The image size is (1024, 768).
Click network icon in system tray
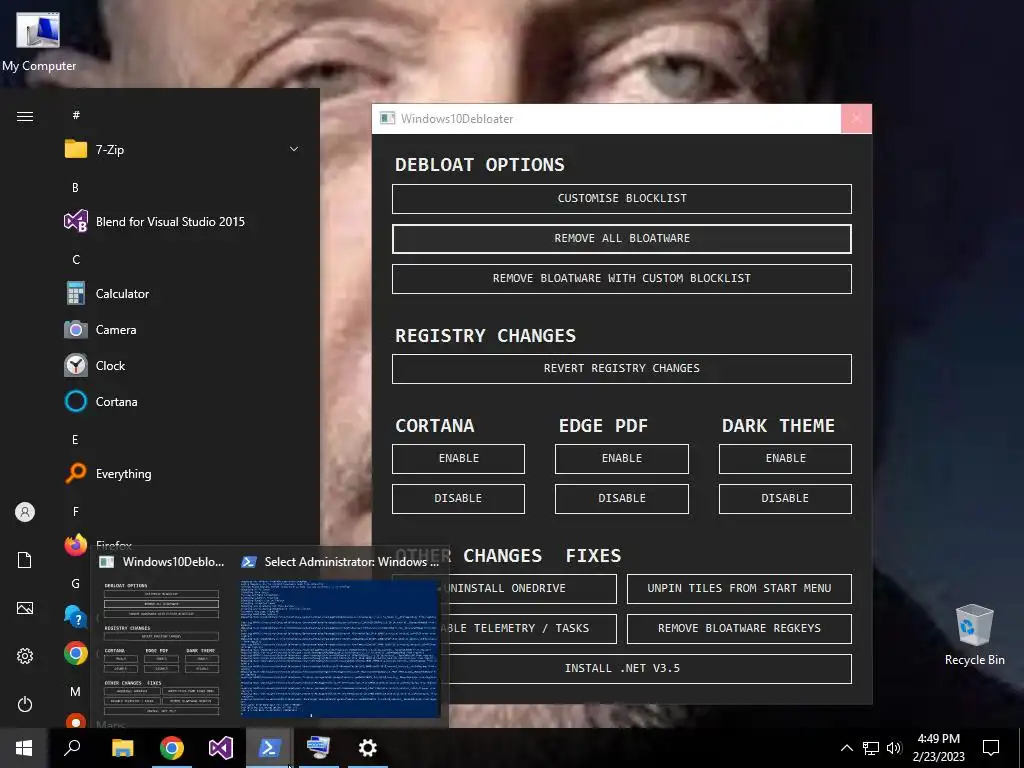tap(871, 748)
